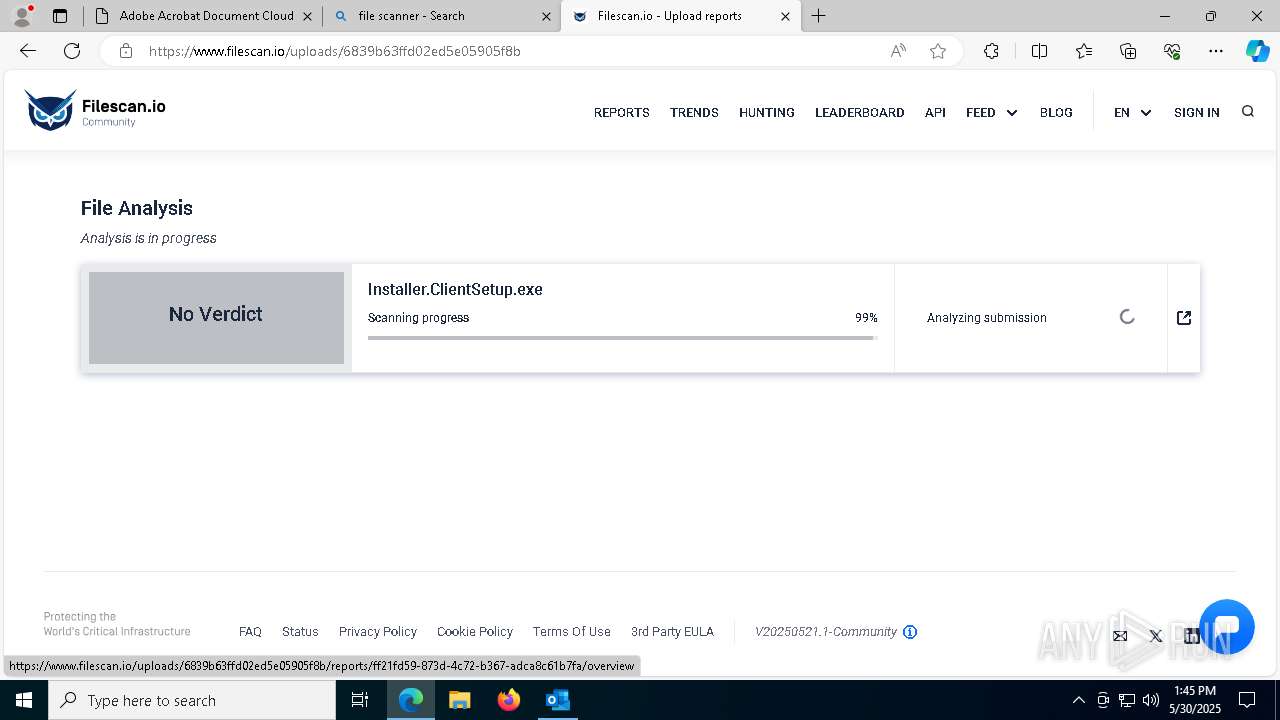
Task: Click the X (Twitter) footer icon
Action: pos(1156,636)
